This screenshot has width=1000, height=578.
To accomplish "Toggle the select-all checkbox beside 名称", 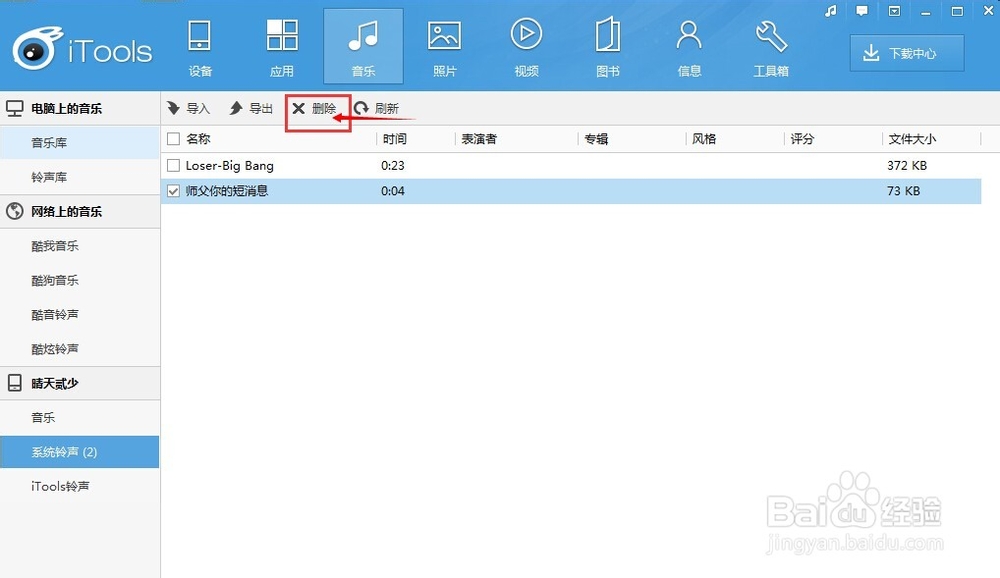I will (x=173, y=138).
